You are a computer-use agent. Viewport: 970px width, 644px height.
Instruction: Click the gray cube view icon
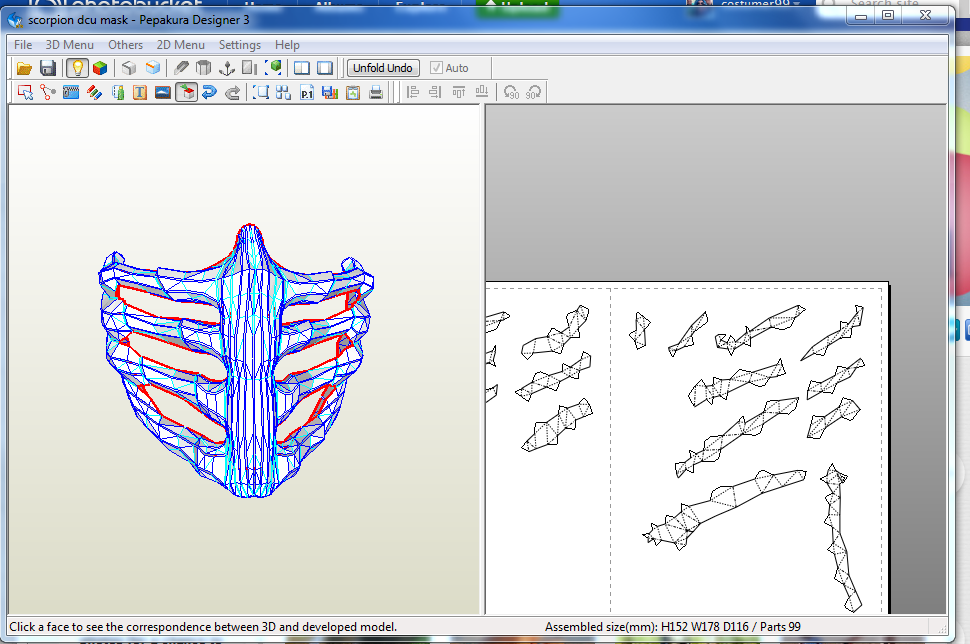click(x=129, y=68)
